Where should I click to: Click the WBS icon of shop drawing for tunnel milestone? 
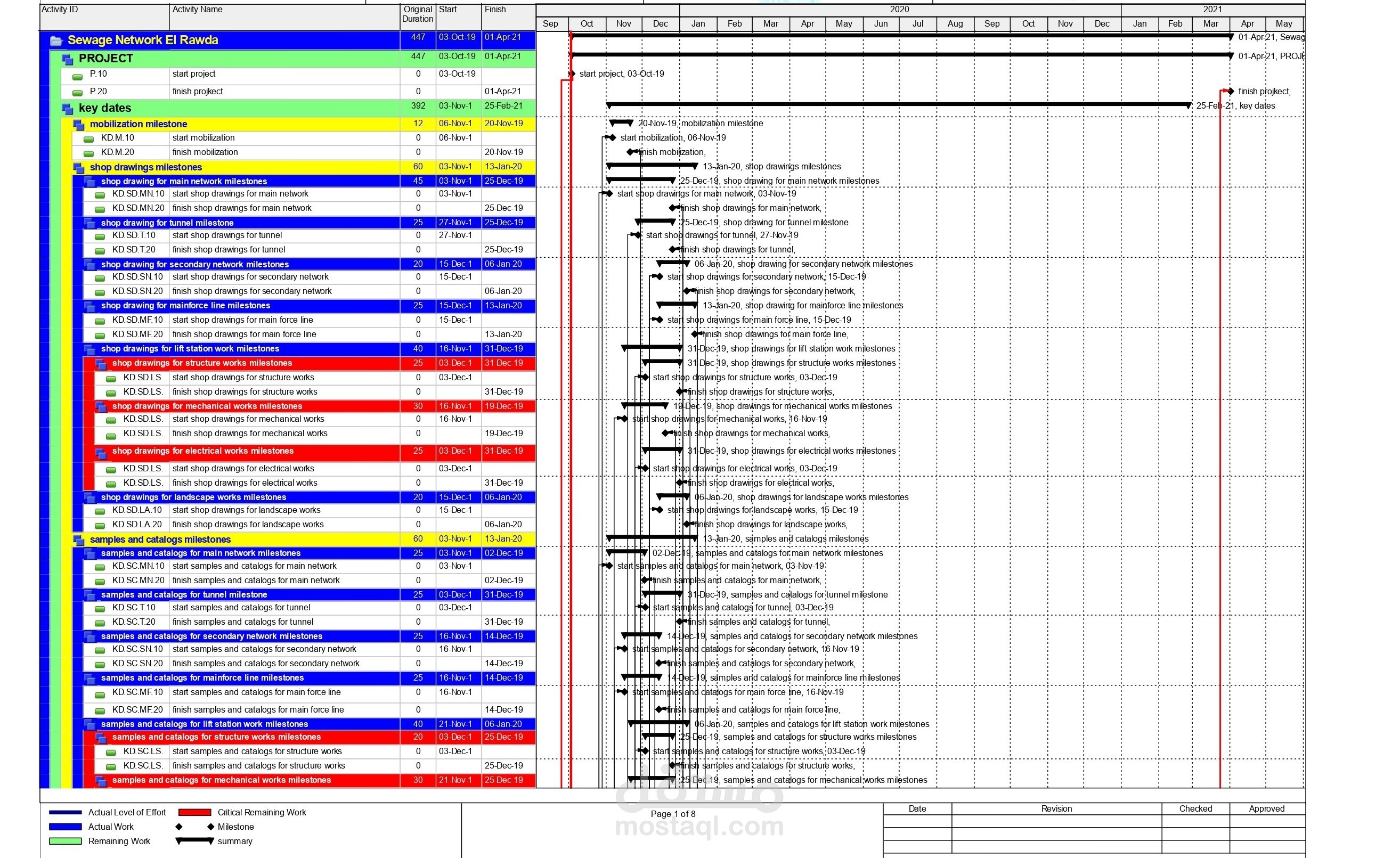[x=90, y=223]
